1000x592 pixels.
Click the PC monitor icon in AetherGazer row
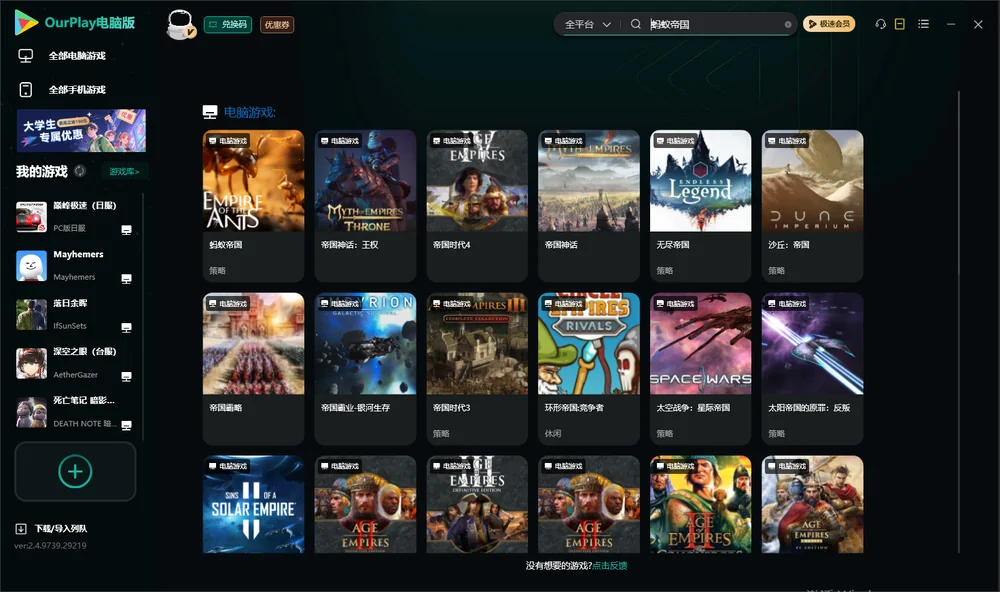126,376
